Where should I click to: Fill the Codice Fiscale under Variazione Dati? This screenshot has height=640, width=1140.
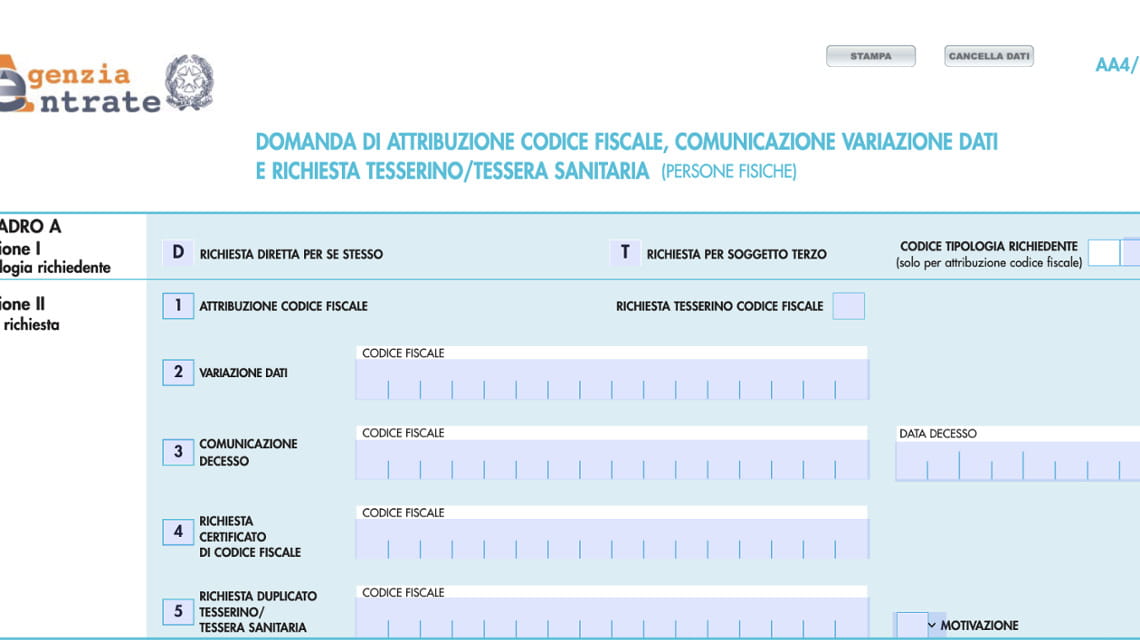click(612, 382)
